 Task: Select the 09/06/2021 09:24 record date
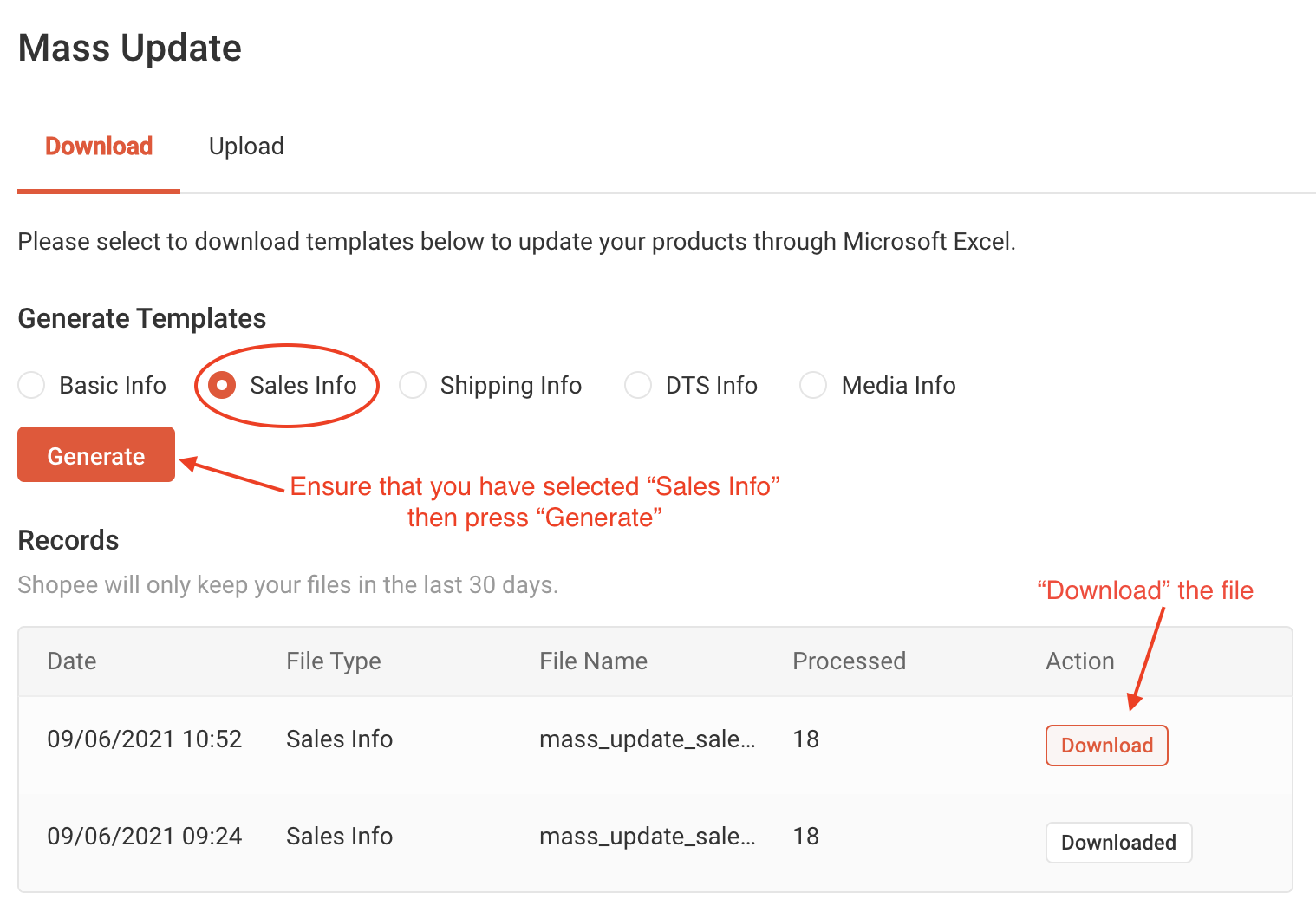145,837
